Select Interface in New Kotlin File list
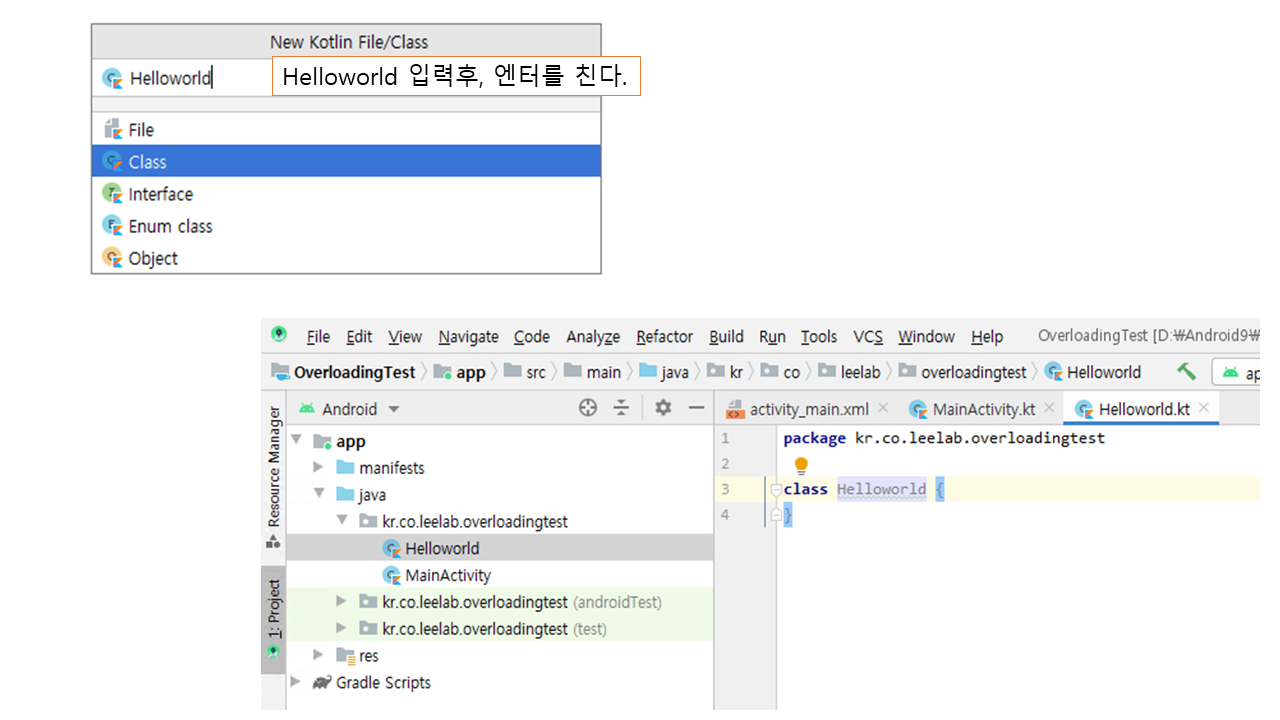1280x720 pixels. pos(160,194)
